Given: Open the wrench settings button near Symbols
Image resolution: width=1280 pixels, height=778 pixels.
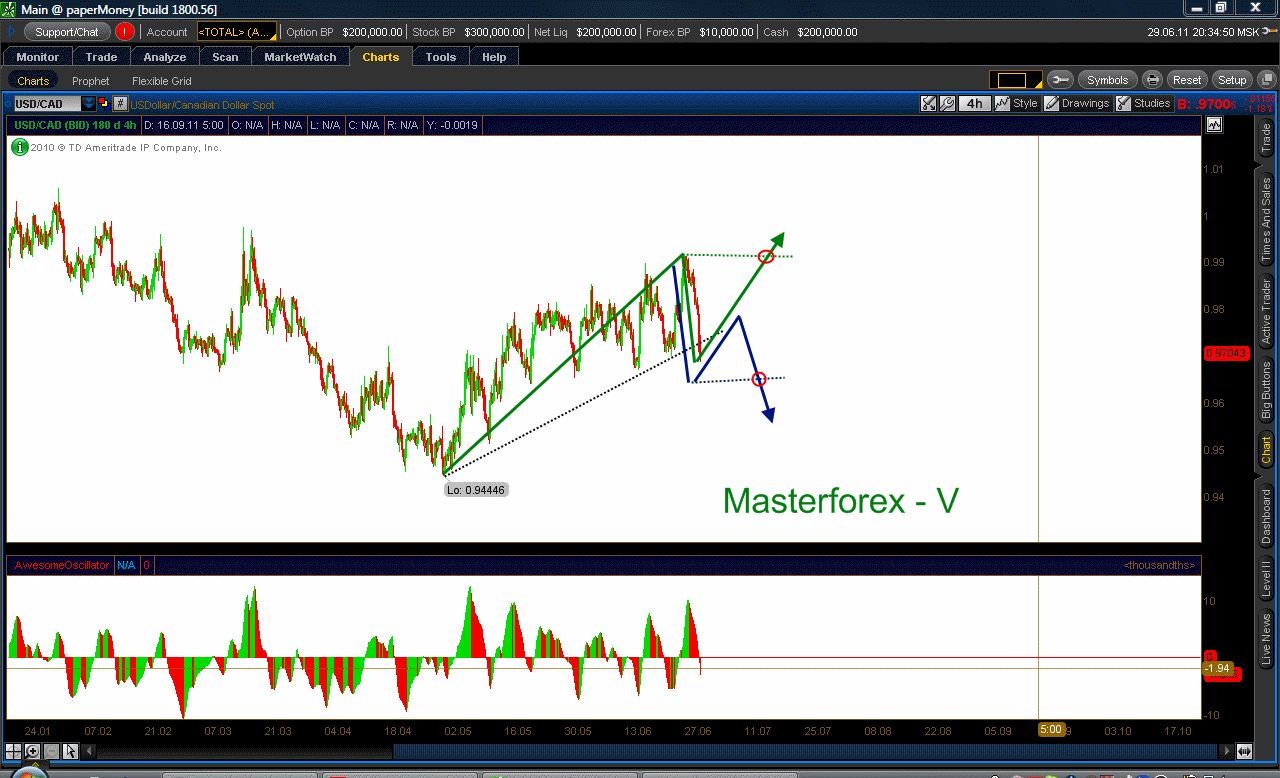Looking at the screenshot, I should click(1060, 80).
